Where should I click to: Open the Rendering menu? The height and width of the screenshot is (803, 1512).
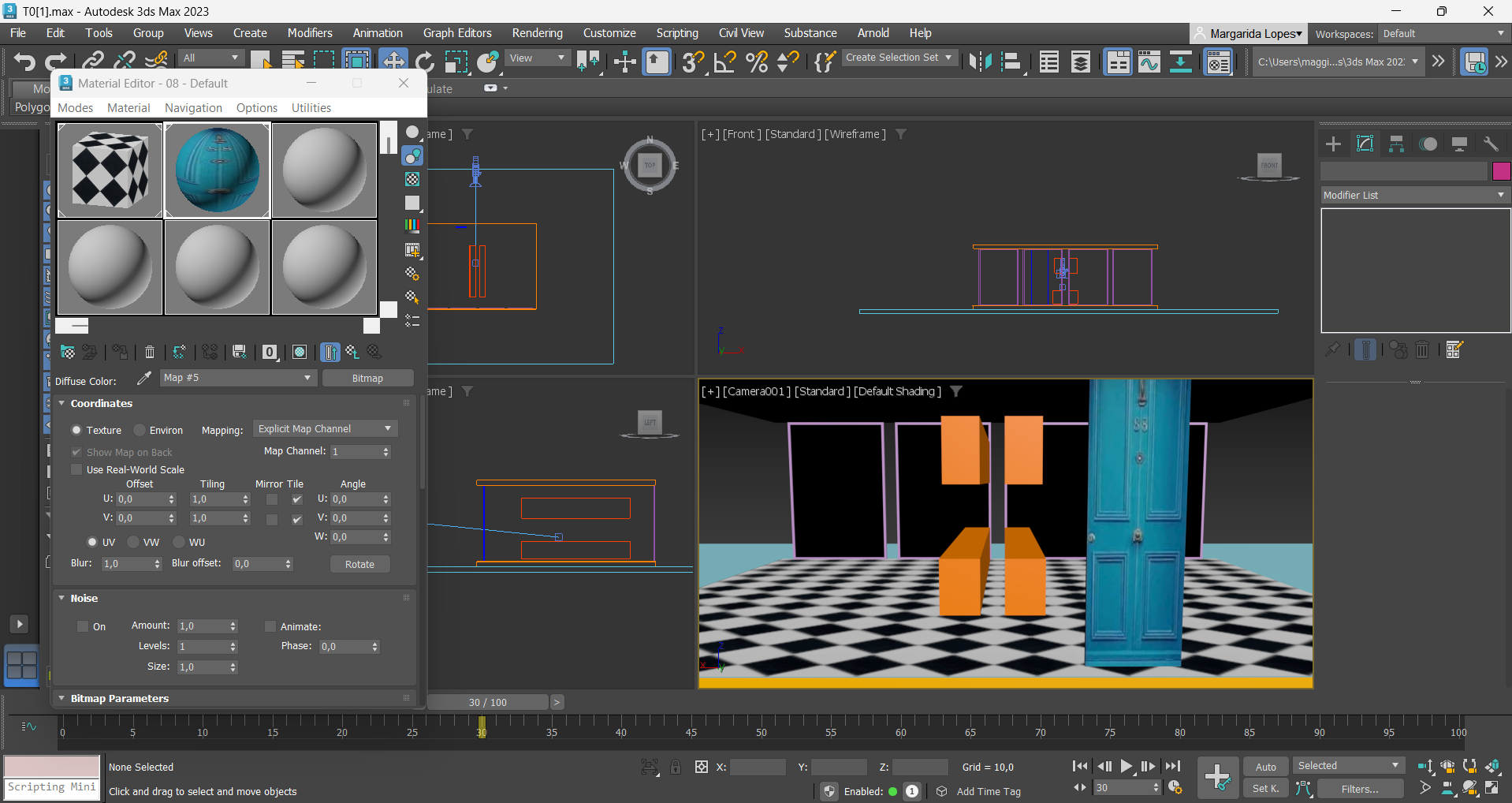tap(537, 33)
